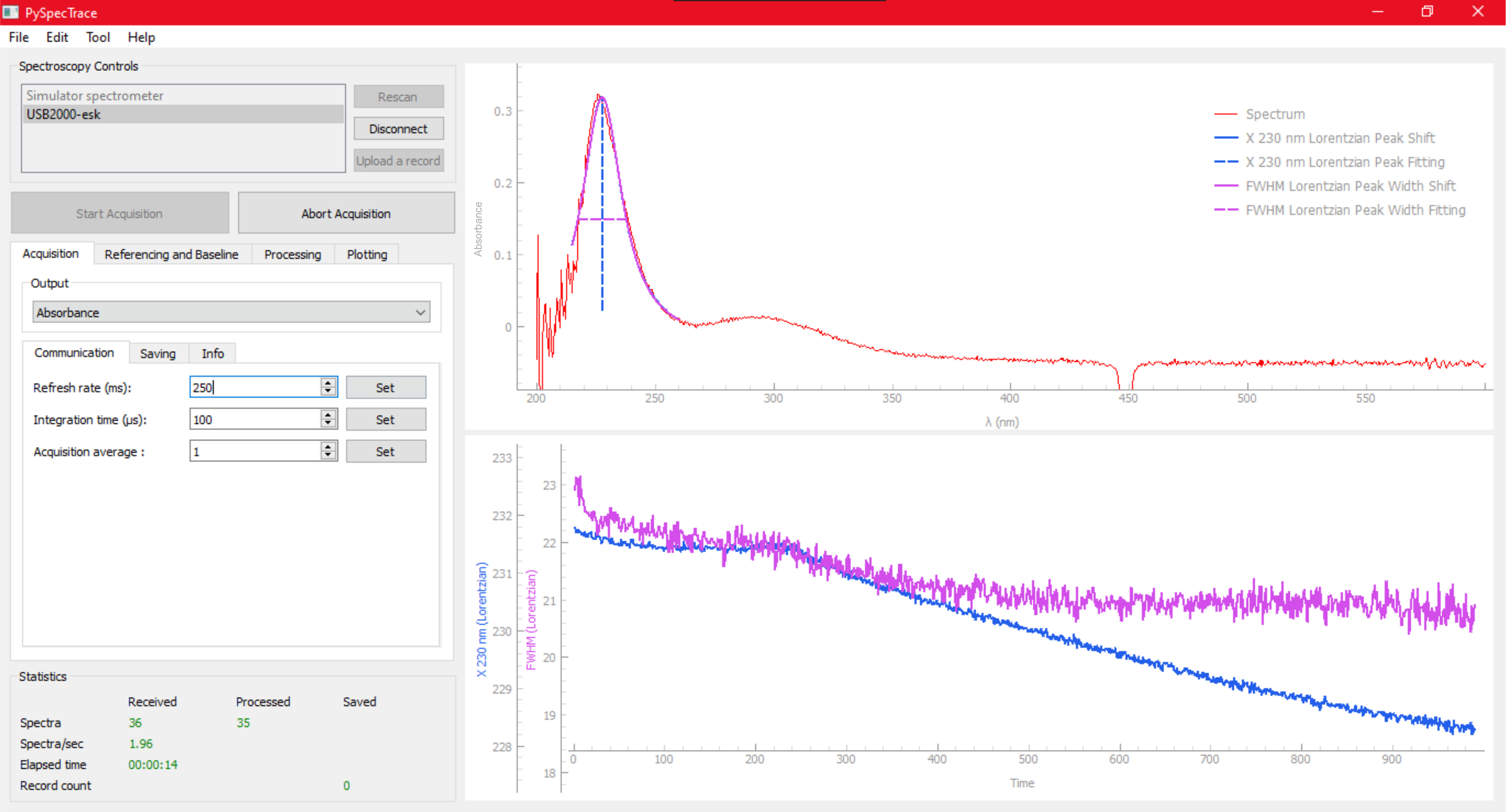1506x812 pixels.
Task: Click the solid magenta Width Shift legend swatch
Action: point(1226,186)
